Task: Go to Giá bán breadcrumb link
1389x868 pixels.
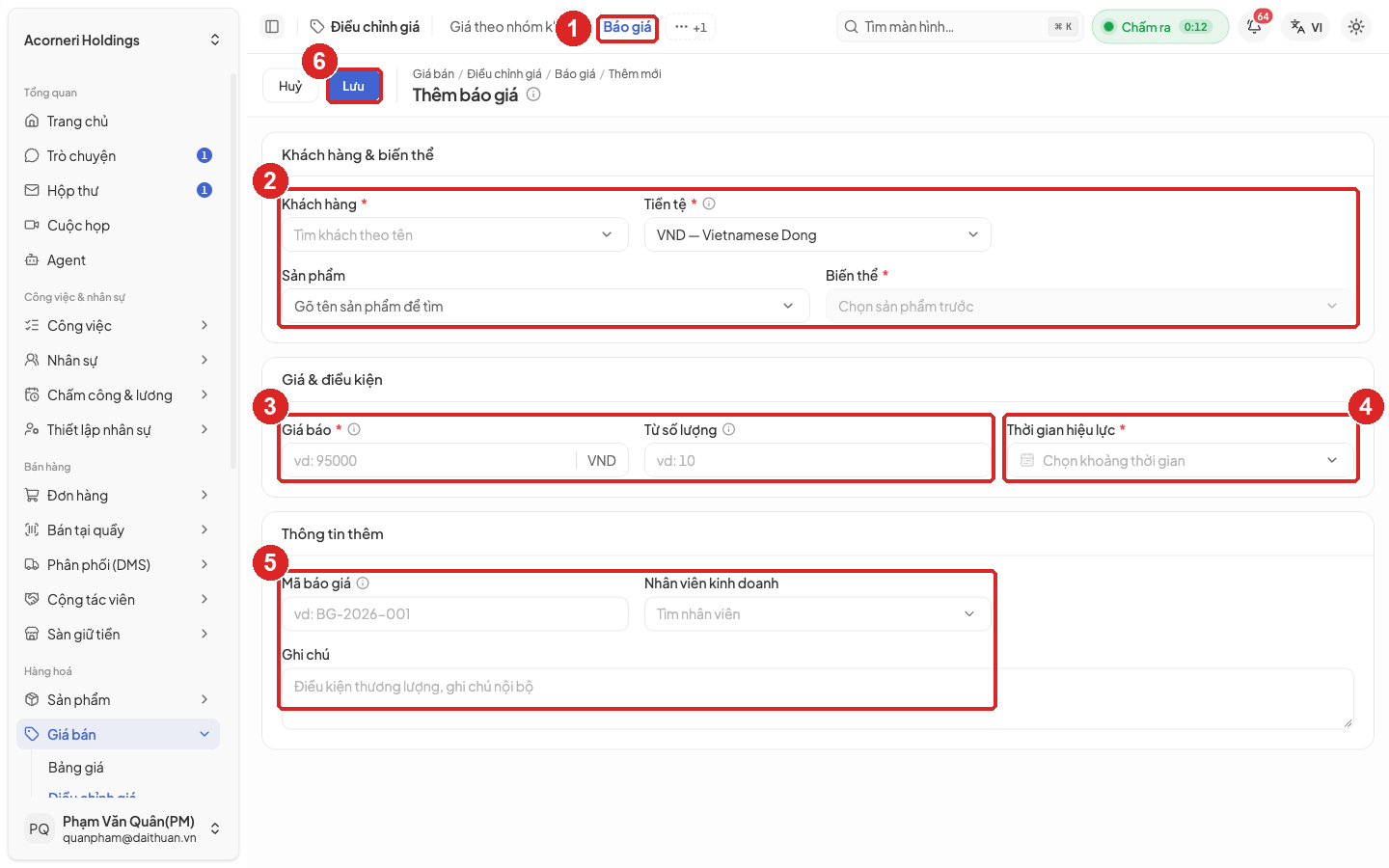Action: pos(433,73)
